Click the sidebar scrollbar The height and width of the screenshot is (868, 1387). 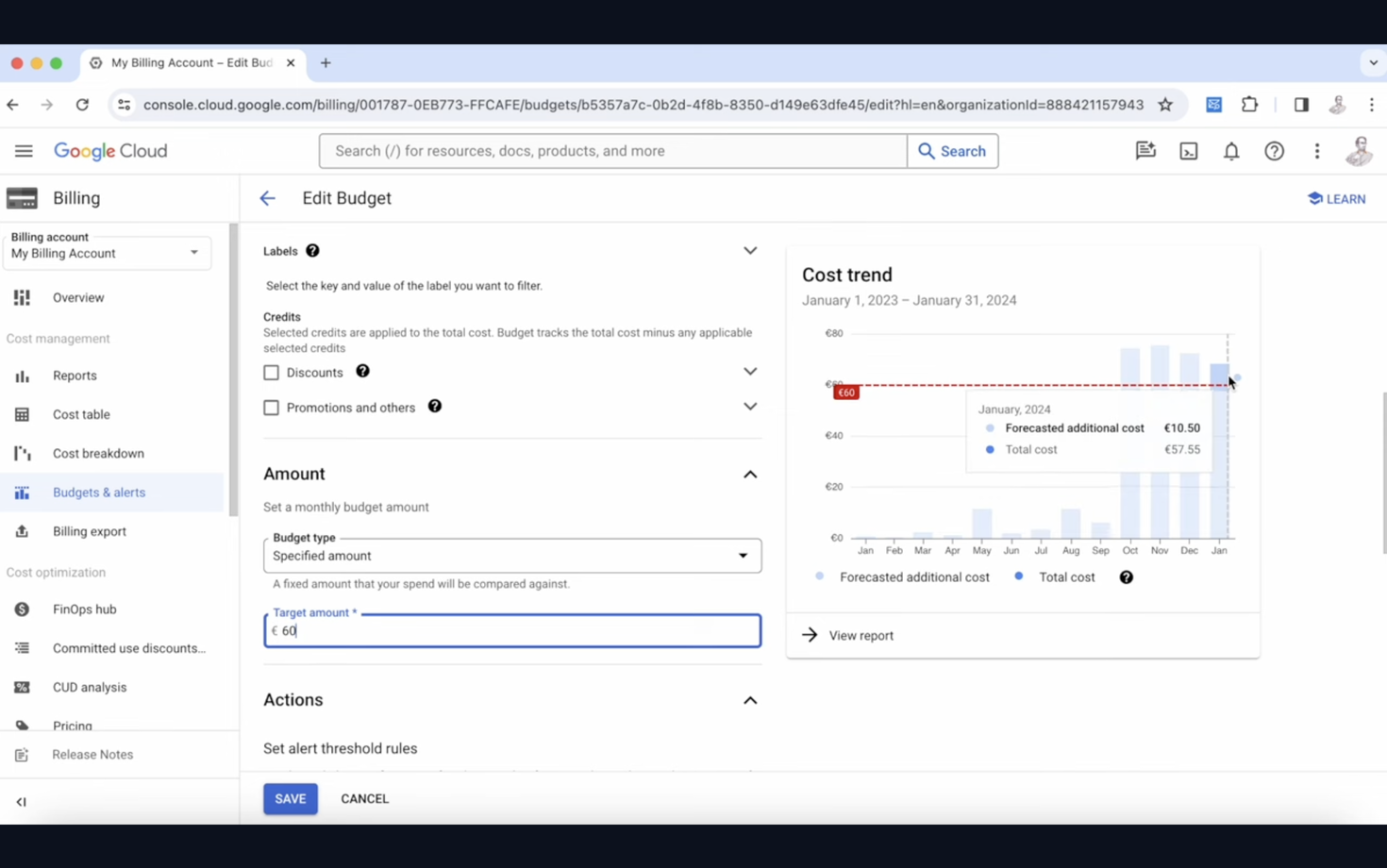click(x=233, y=370)
